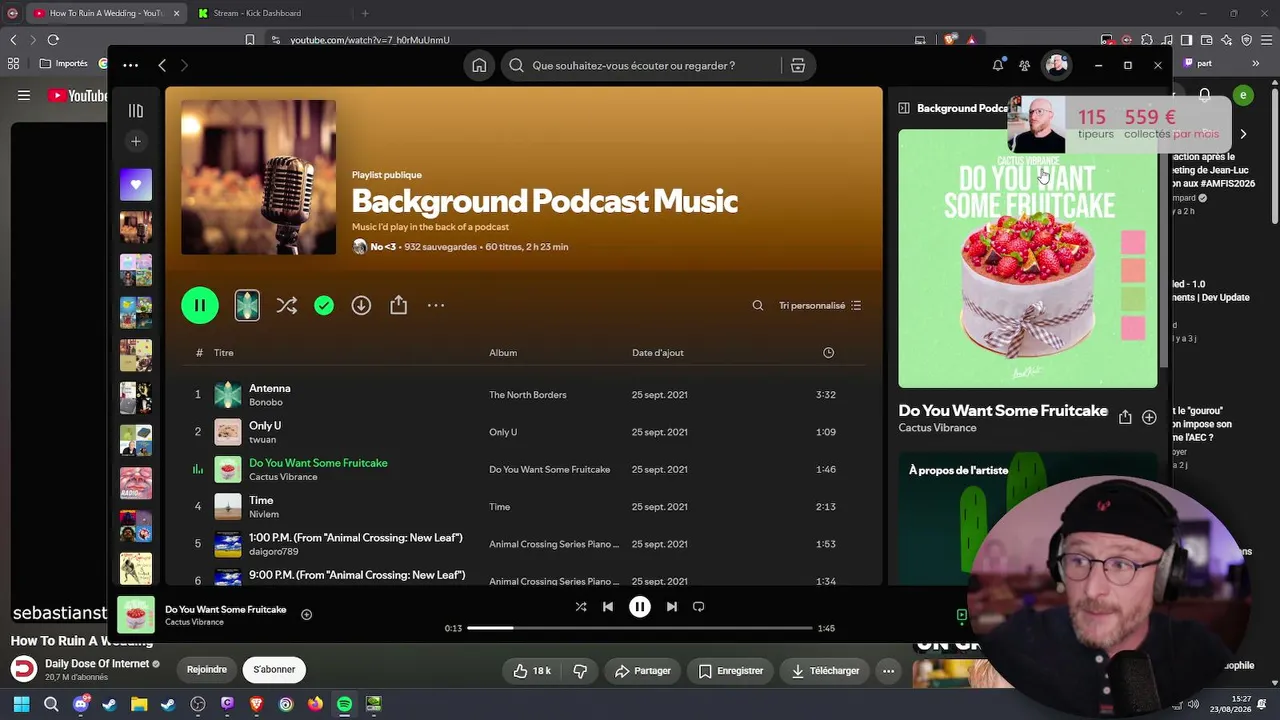1280x720 pixels.
Task: Dislike the YouTube video
Action: (x=580, y=671)
